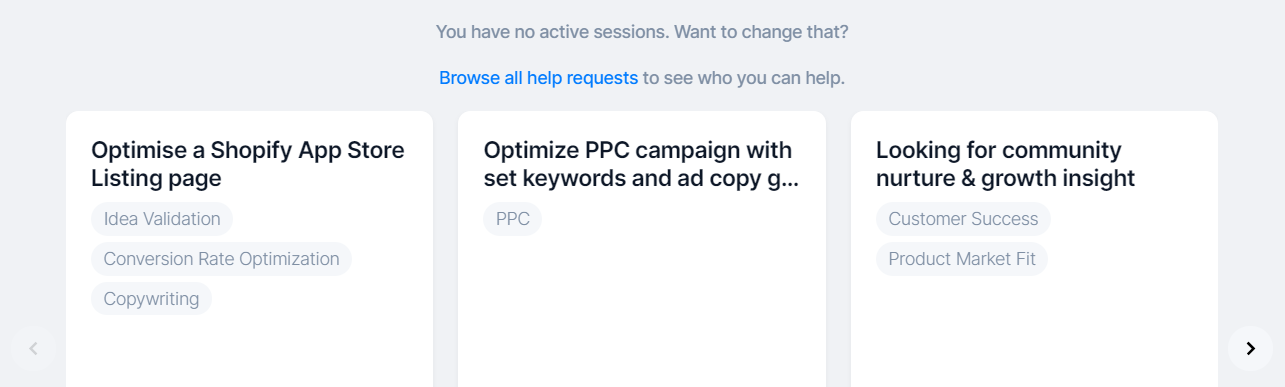The image size is (1285, 387).
Task: Click the gap between PPC and community cards
Action: (838, 249)
